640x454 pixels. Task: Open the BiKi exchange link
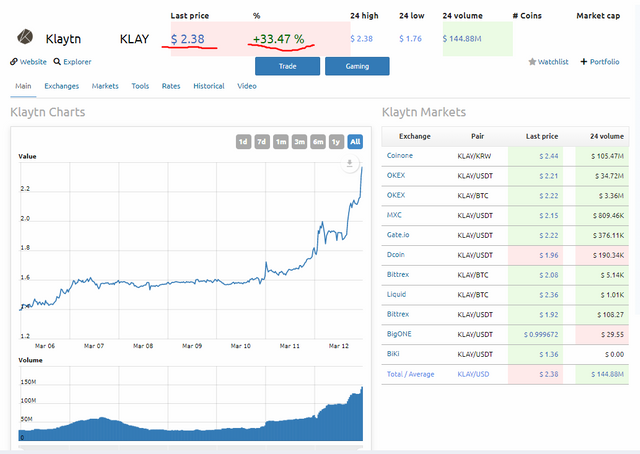[393, 354]
